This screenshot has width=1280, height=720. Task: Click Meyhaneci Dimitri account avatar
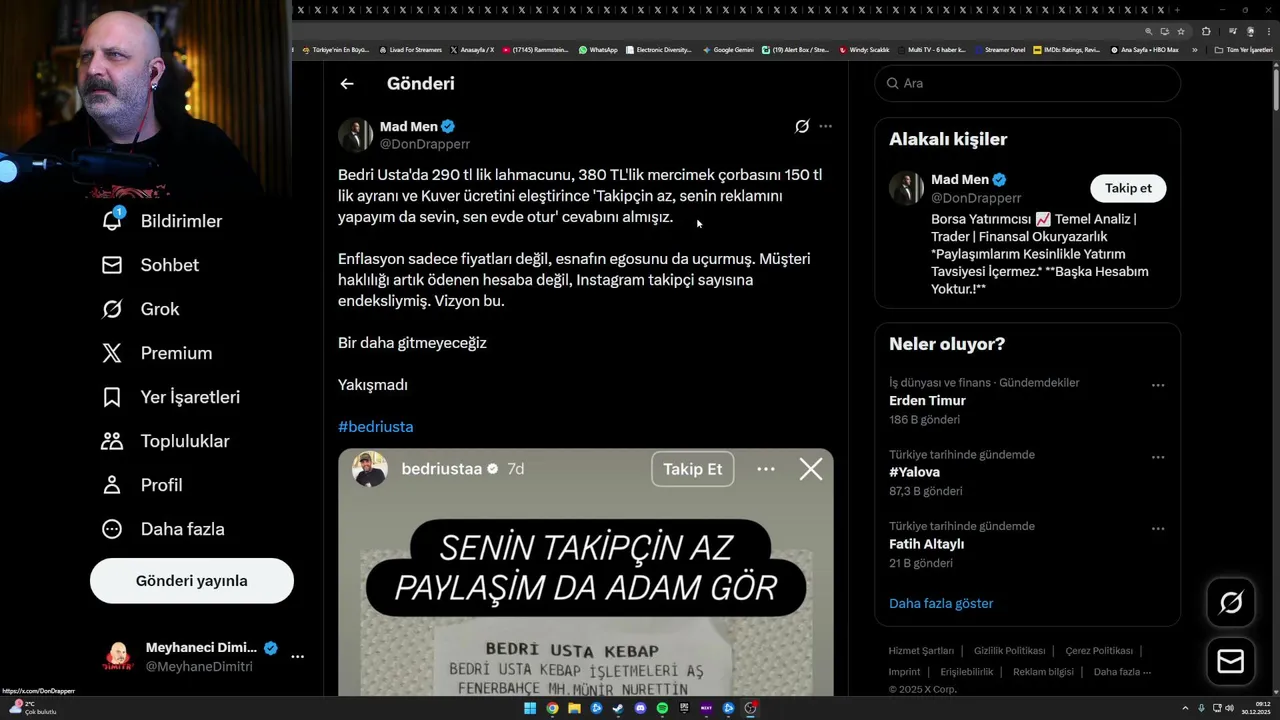coord(118,657)
